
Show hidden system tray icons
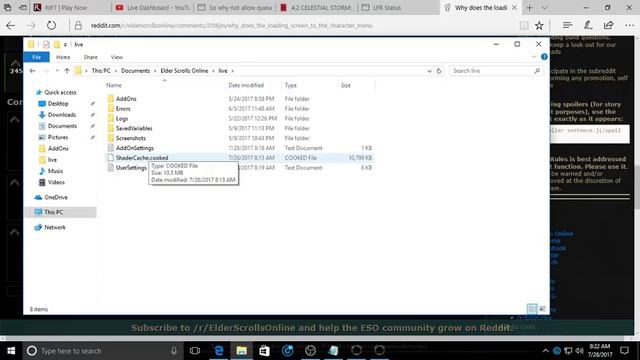tap(546, 351)
